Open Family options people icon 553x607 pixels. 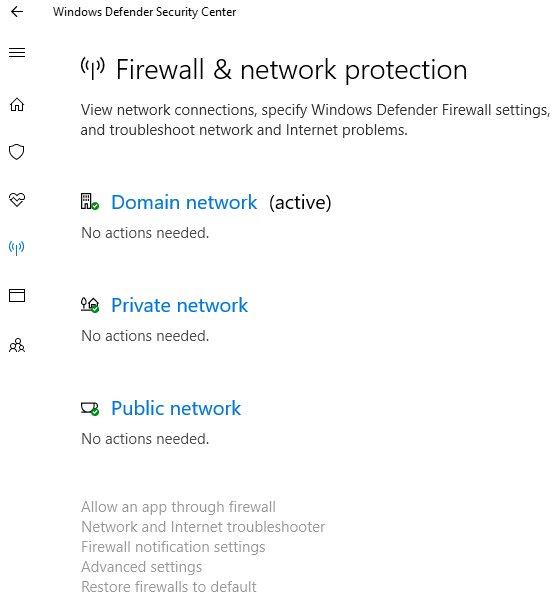click(x=17, y=345)
